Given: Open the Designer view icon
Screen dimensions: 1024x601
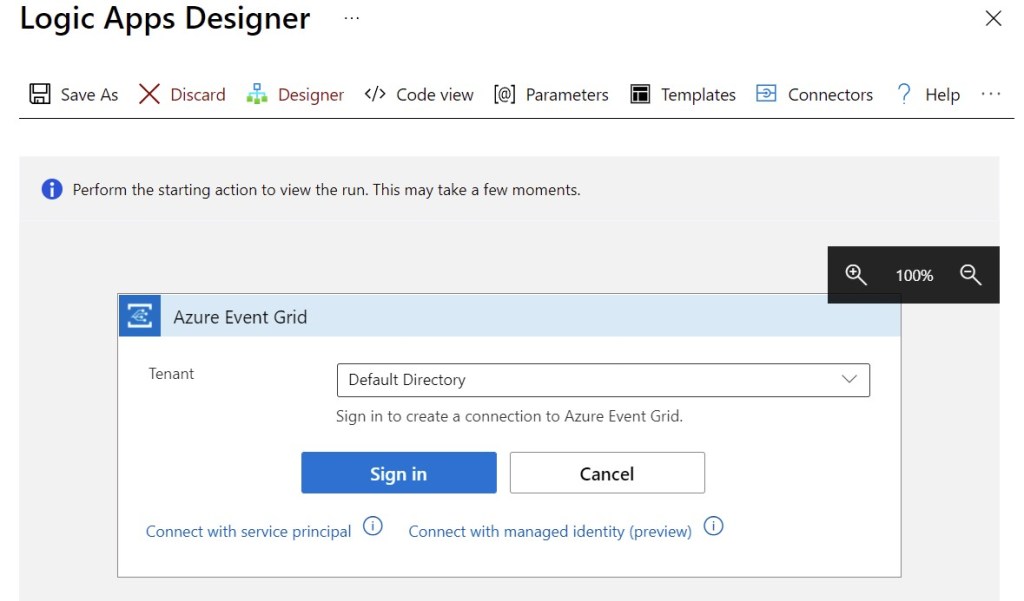Looking at the screenshot, I should (x=257, y=94).
